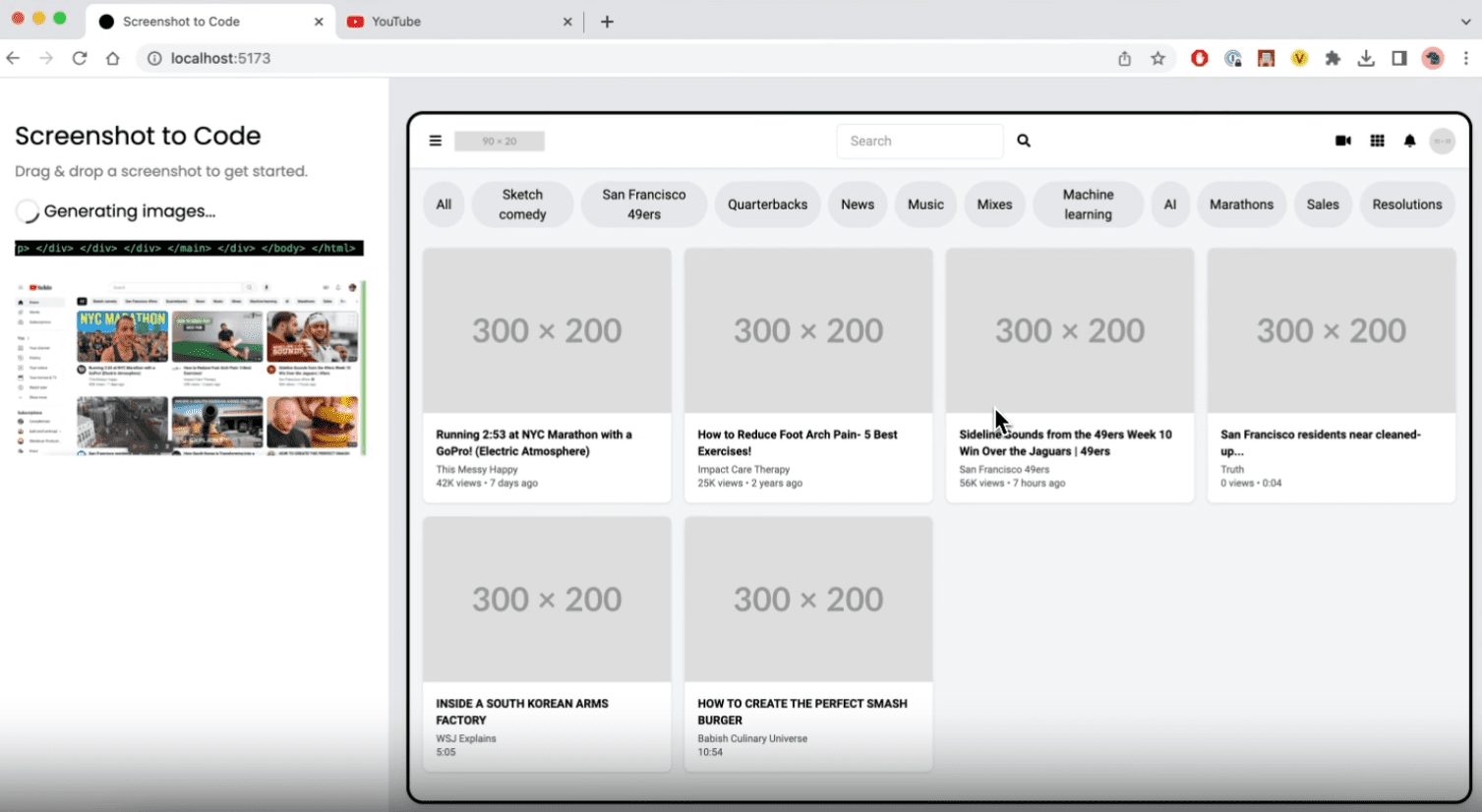Select the Sketch comedy chip
This screenshot has height=812, width=1482.
point(522,204)
